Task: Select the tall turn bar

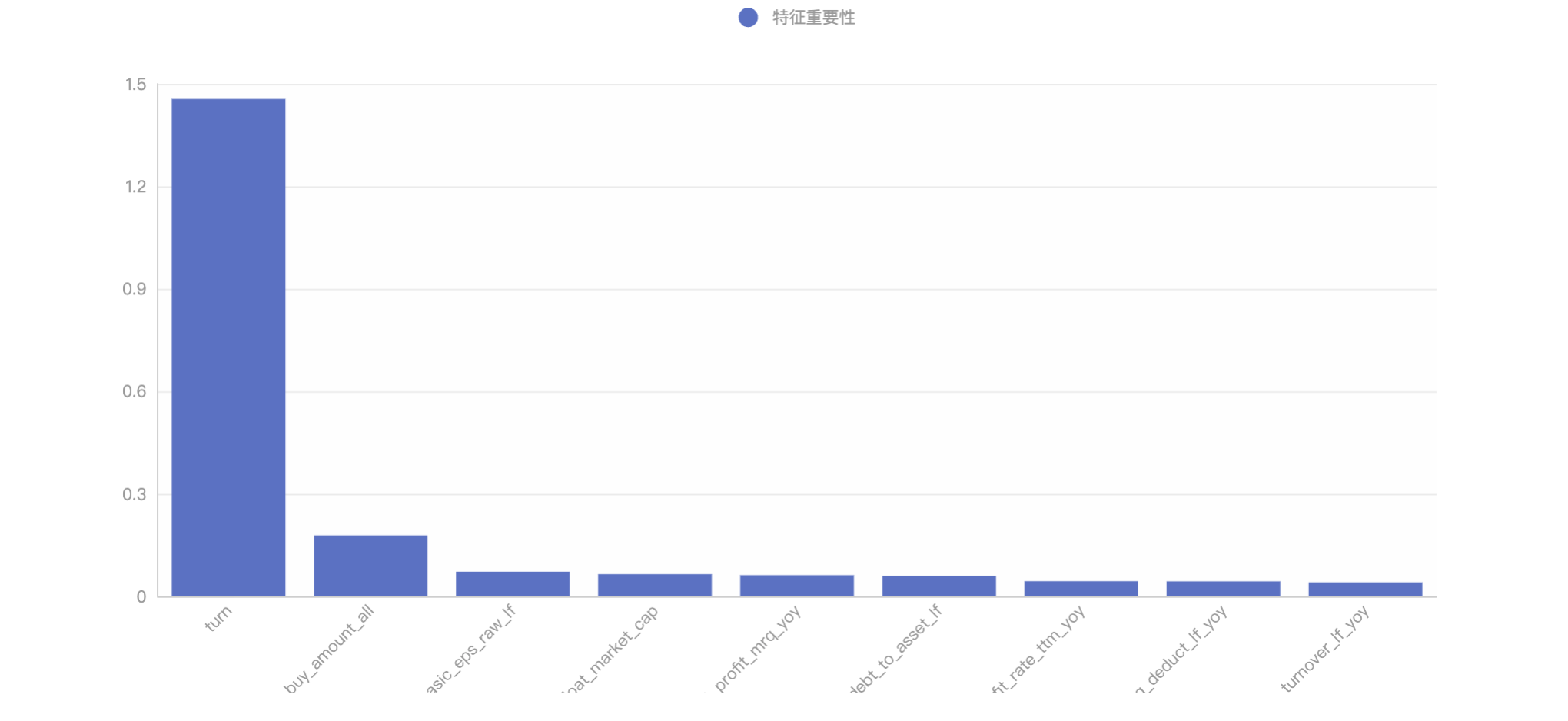Action: pos(228,347)
